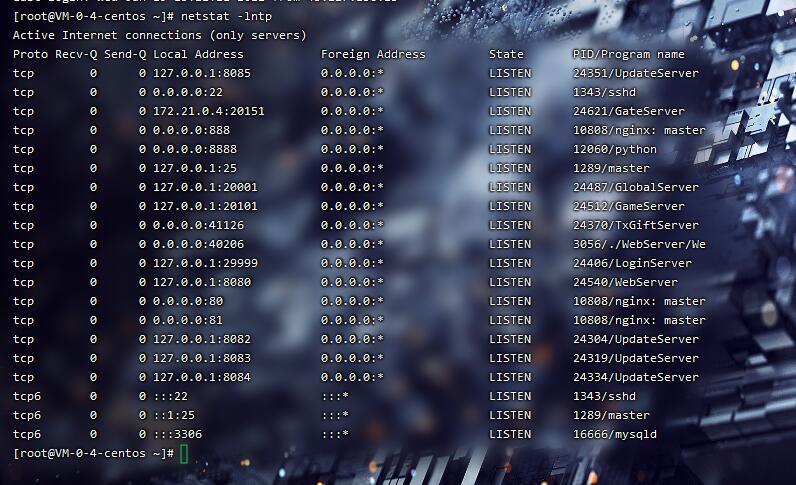This screenshot has height=485, width=796.
Task: Click the 12060/python process entry
Action: click(615, 149)
